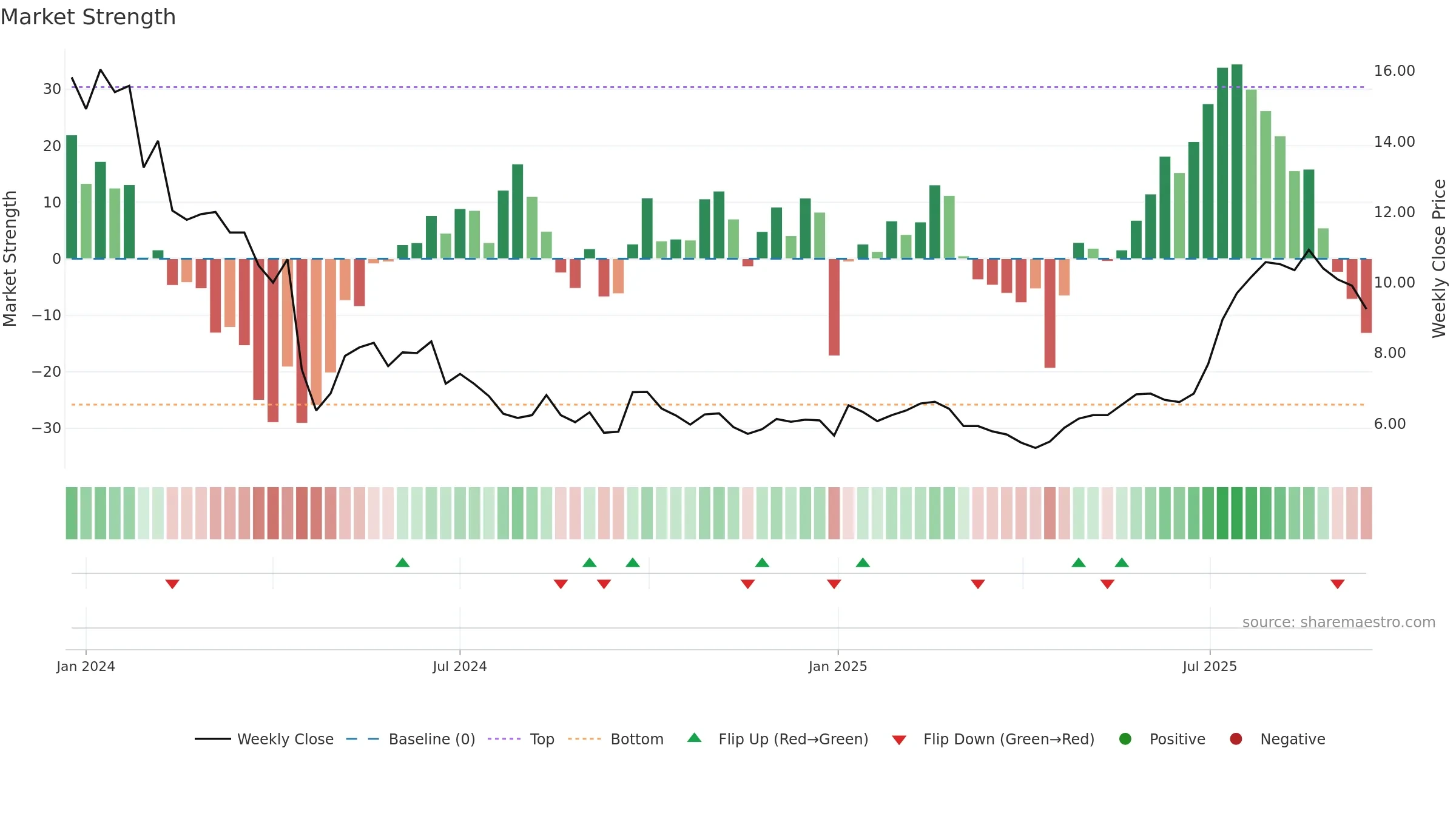Click the 12.00 price axis label

[1394, 212]
